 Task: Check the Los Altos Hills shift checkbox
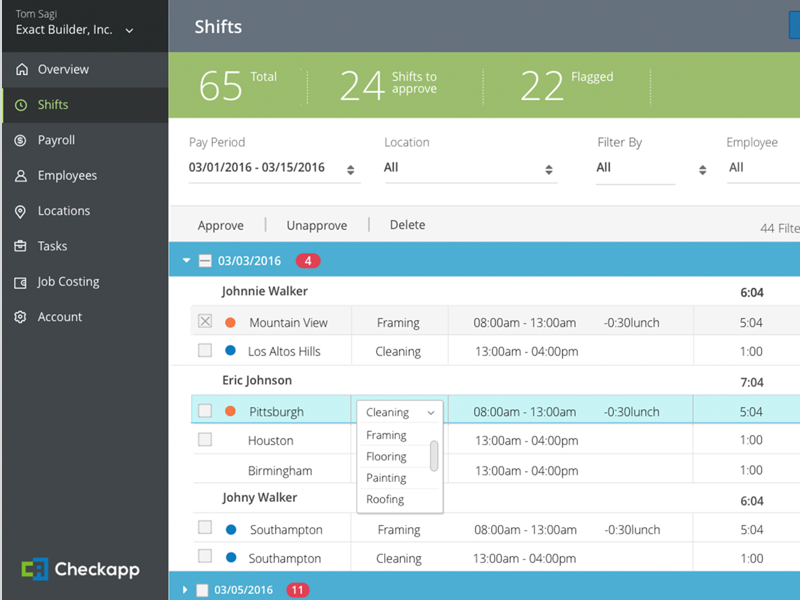click(205, 351)
